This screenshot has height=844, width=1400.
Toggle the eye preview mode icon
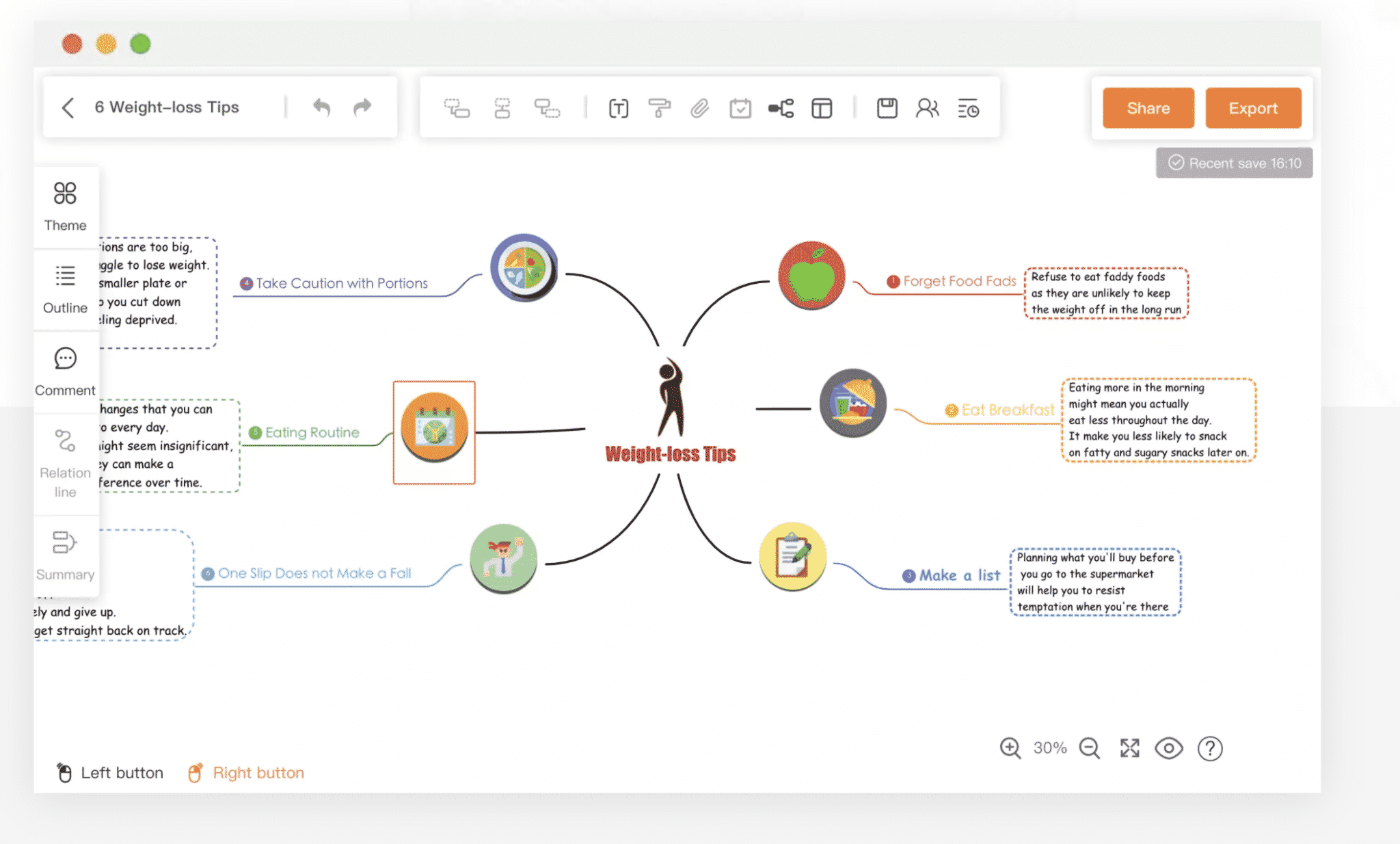coord(1169,748)
